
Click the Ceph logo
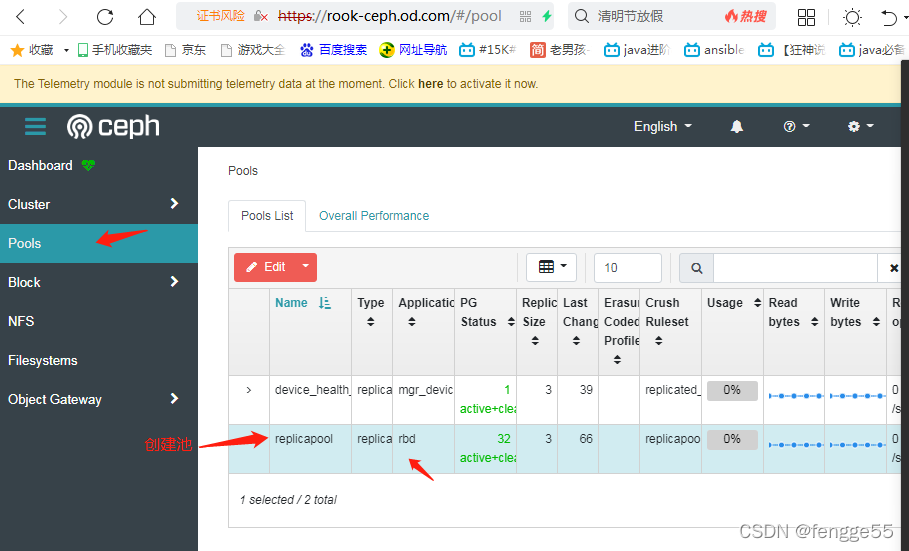[113, 126]
